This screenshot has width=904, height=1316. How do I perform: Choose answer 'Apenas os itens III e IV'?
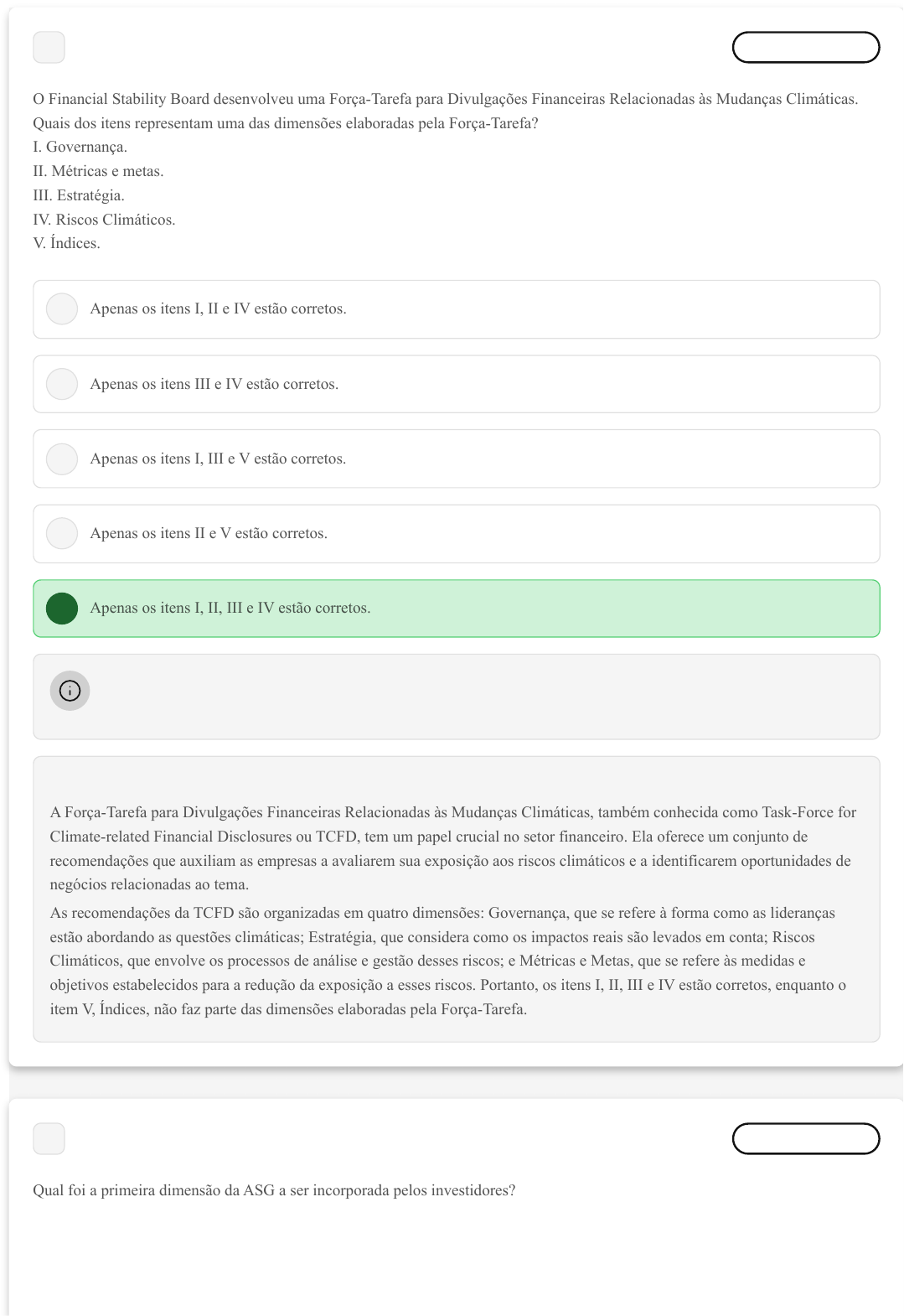click(x=457, y=384)
